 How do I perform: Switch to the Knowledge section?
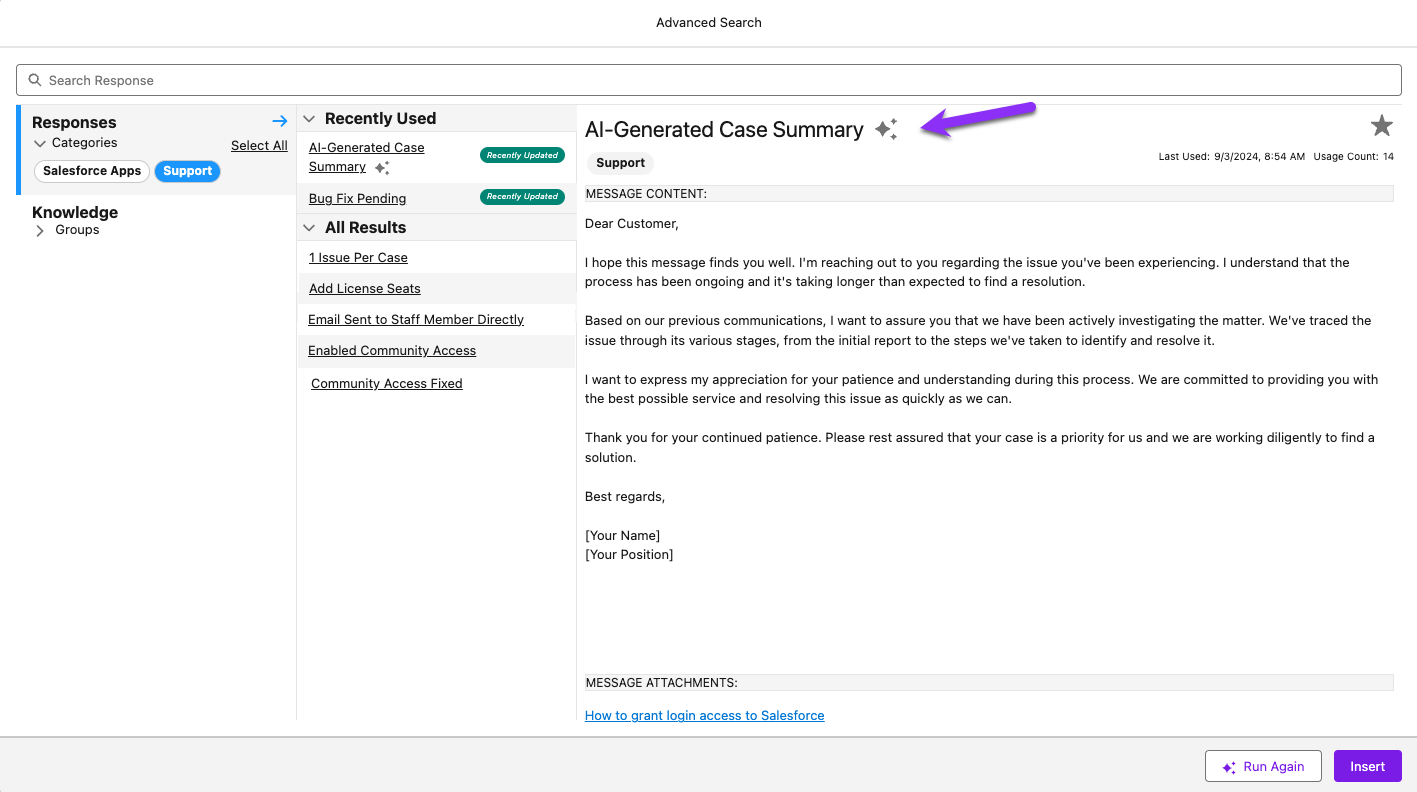pos(74,212)
